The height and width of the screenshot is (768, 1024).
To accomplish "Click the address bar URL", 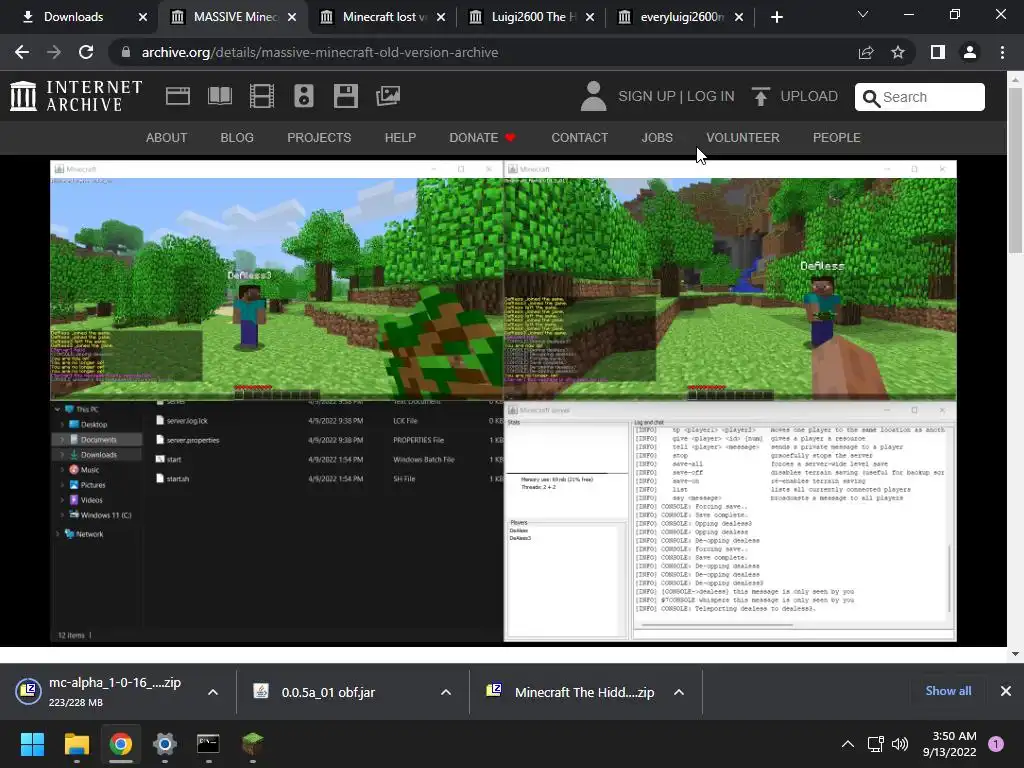I will [x=320, y=52].
